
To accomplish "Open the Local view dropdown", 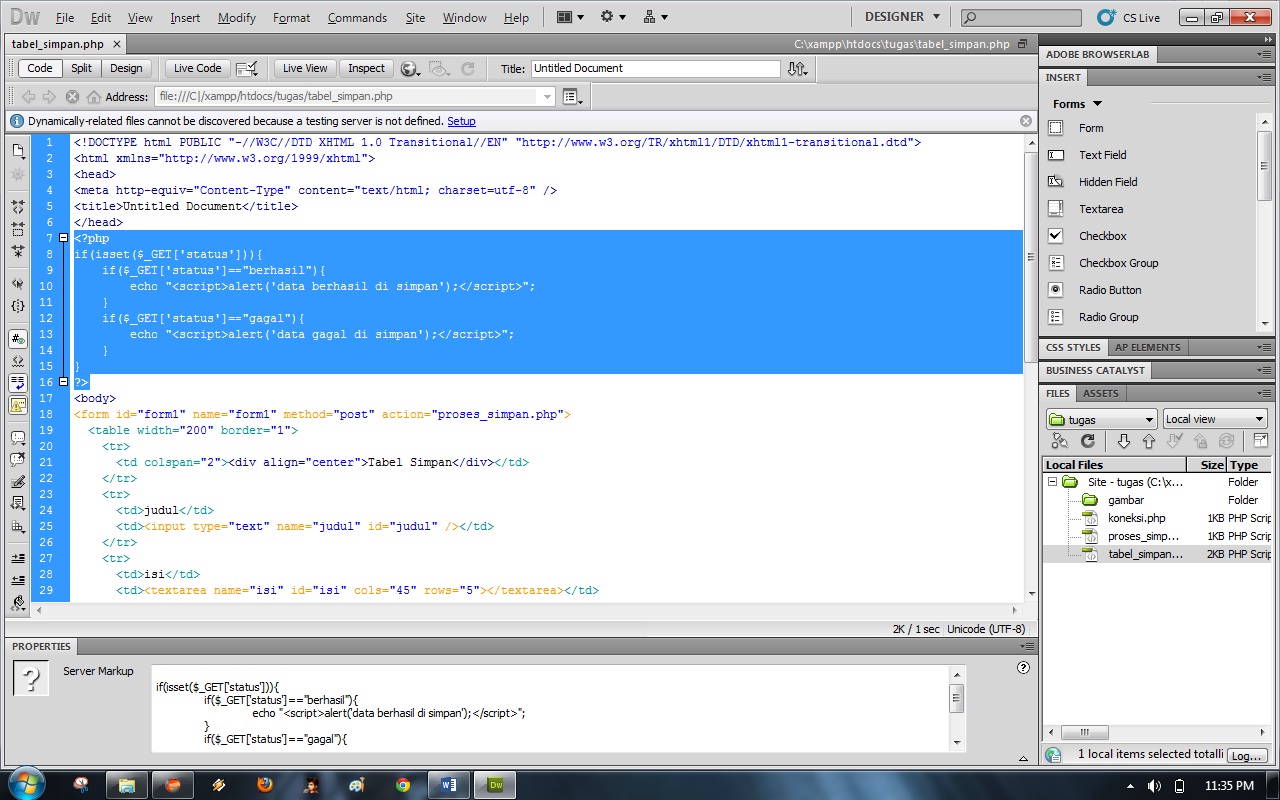I will (x=1215, y=419).
